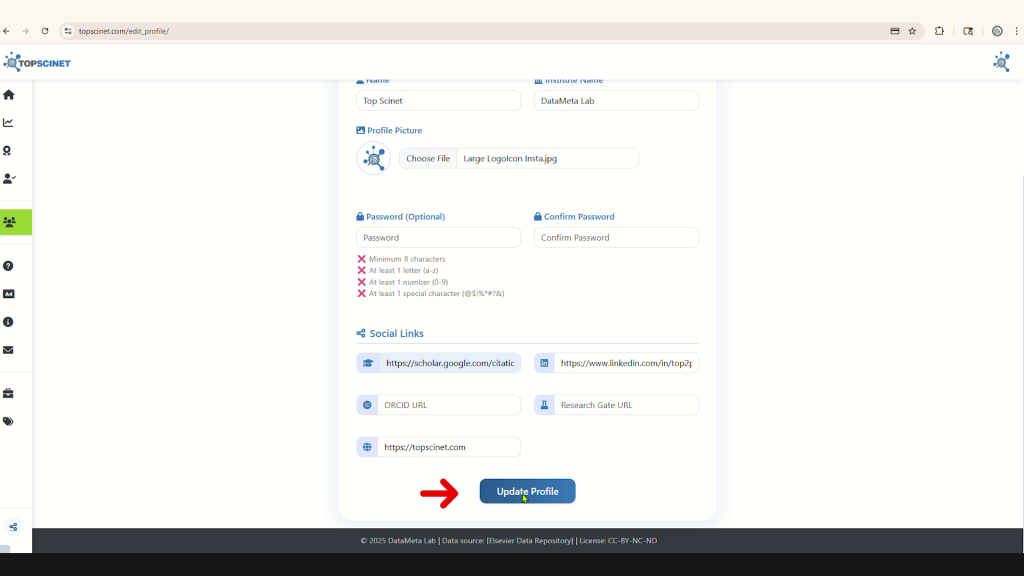Click the Choose File button
Image resolution: width=1024 pixels, height=576 pixels.
coord(428,158)
